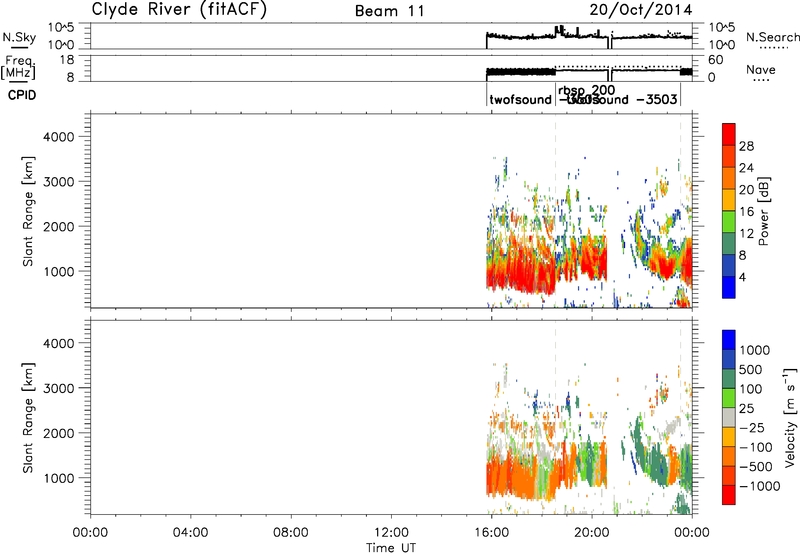Click the "500" label on the Velocity colorbar
Screen dimensions: 800x554
pos(751,369)
